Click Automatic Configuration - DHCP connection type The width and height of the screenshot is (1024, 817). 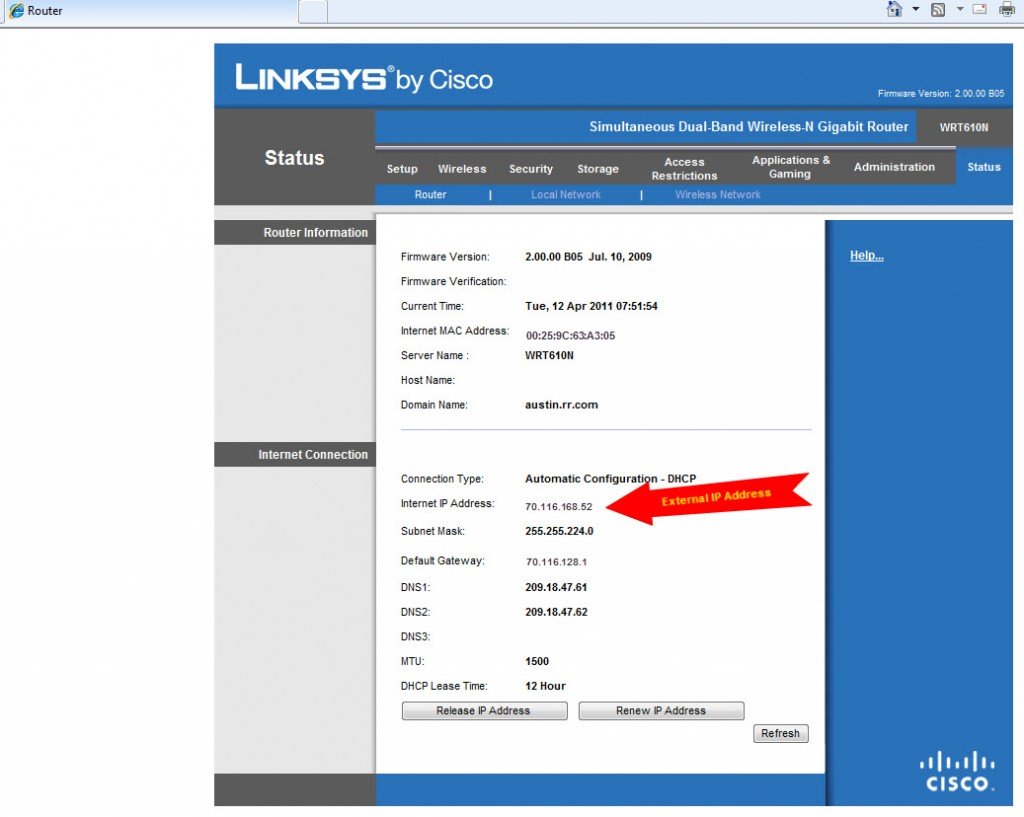pyautogui.click(x=611, y=479)
